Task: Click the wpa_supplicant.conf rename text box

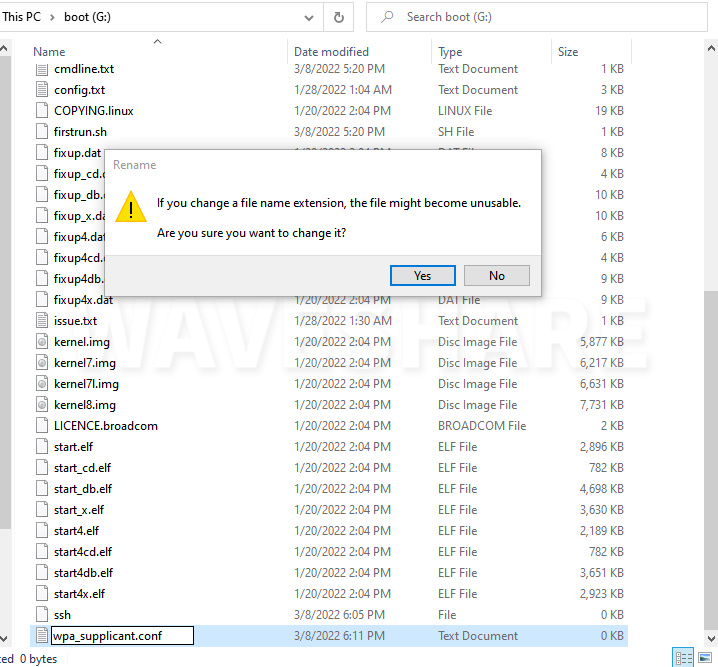Action: 121,636
